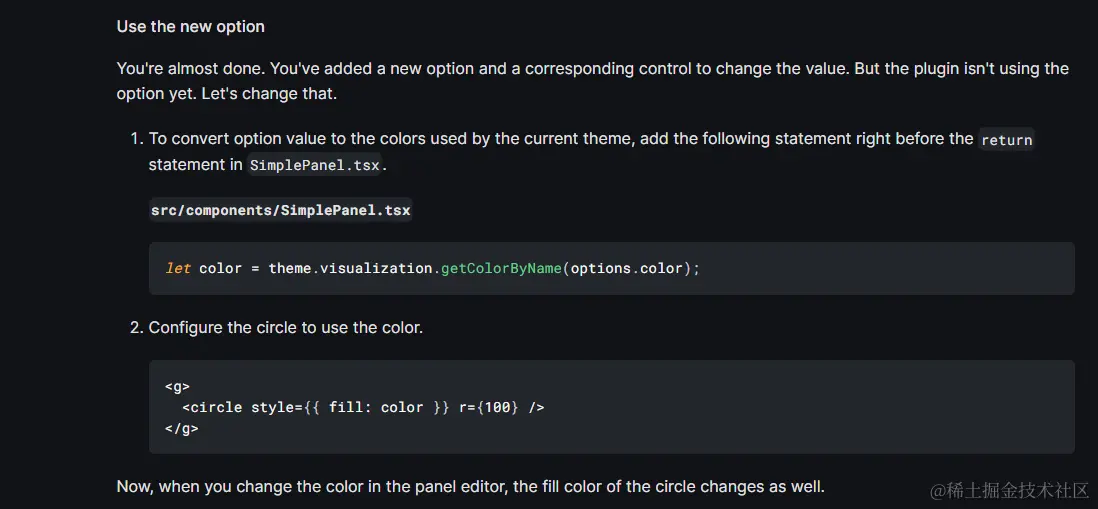
Task: Select "Configure the circle to use the color" step
Action: pos(285,327)
